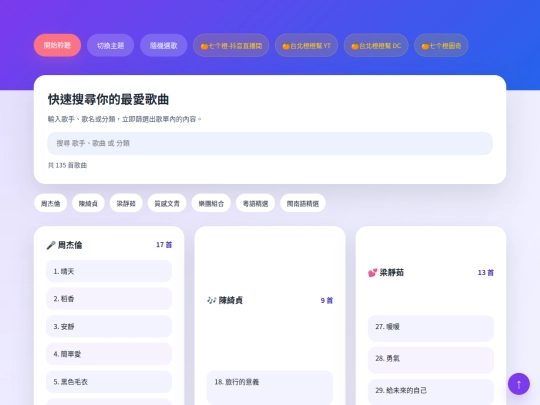Open the 七个橙 抖音直播間 link
The width and height of the screenshot is (540, 405).
pyautogui.click(x=231, y=45)
